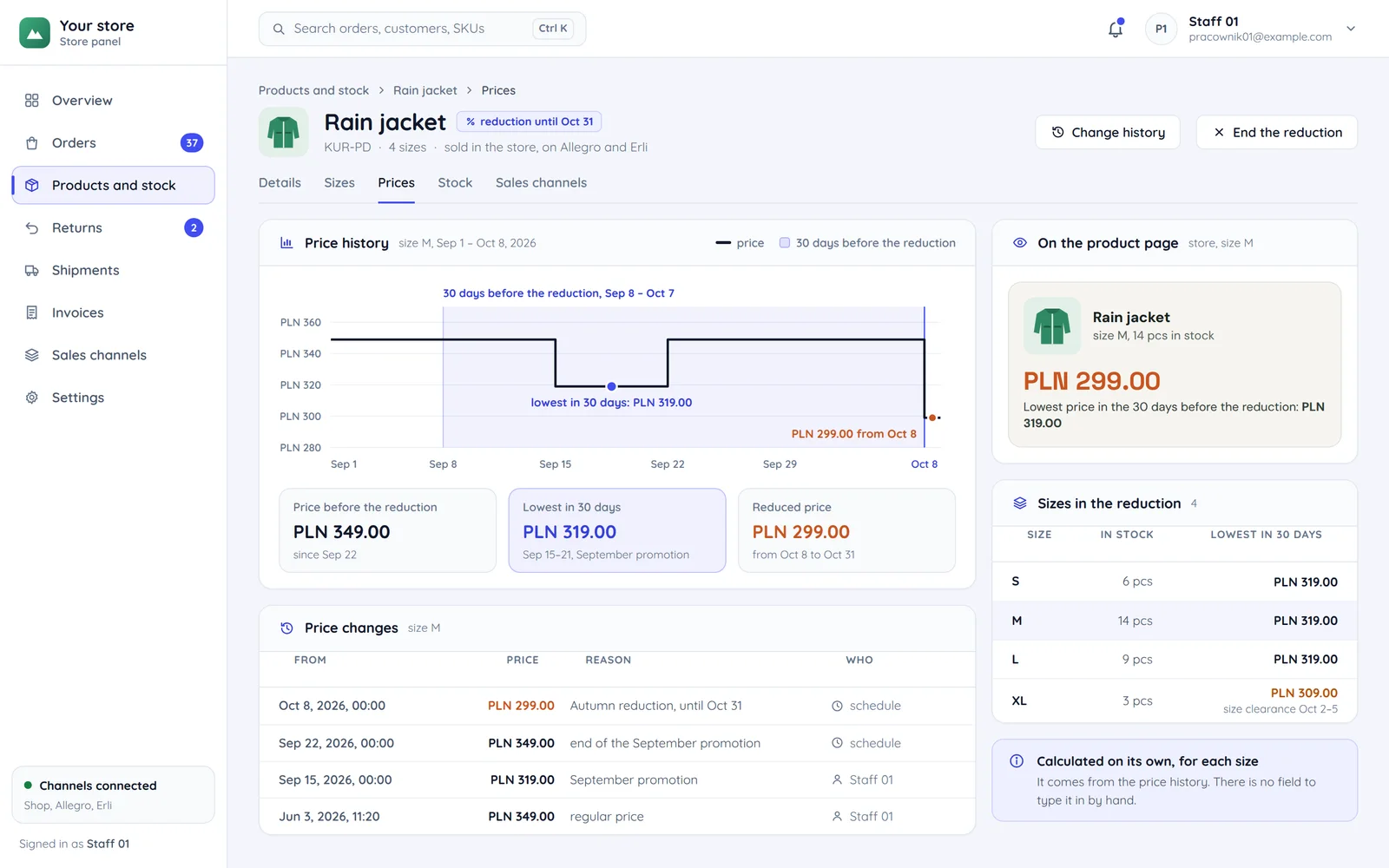Open Orders in the sidebar
Screen dimensions: 1389x868
coord(114,143)
